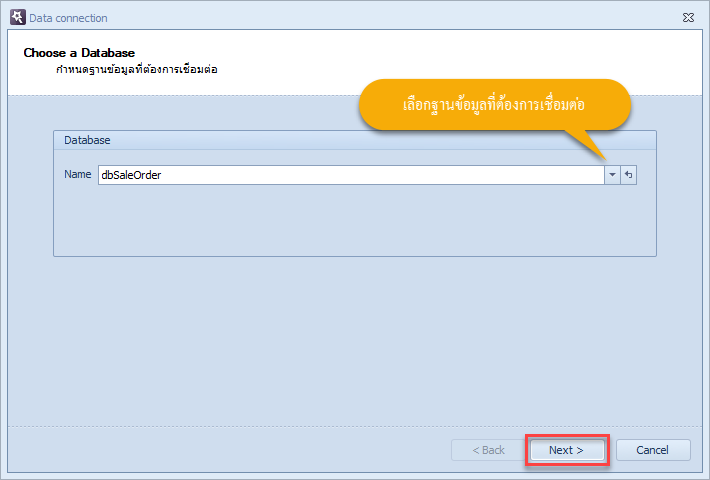
Task: Click the Data connection title text
Action: 68,18
